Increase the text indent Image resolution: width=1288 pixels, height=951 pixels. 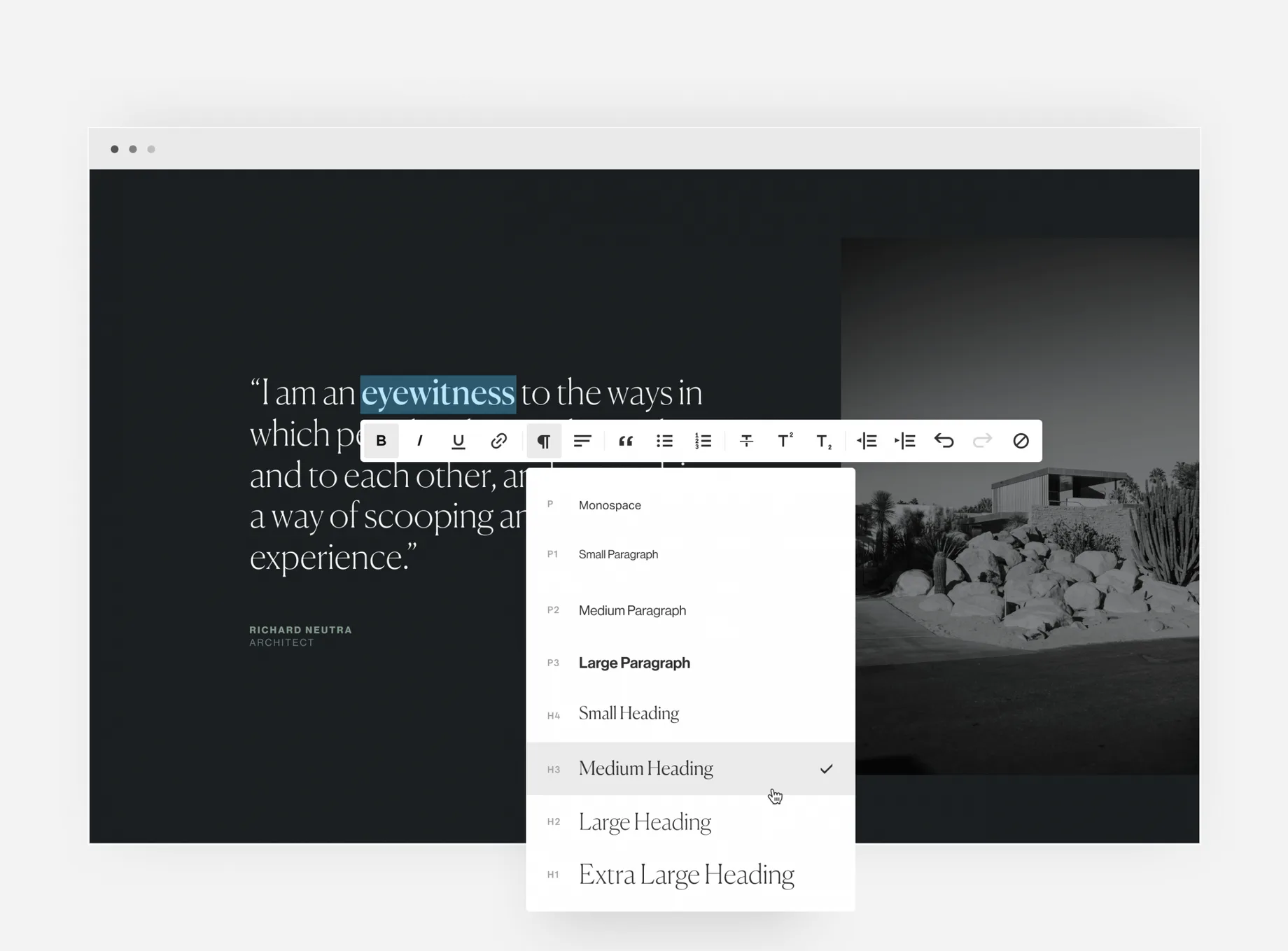[x=905, y=441]
